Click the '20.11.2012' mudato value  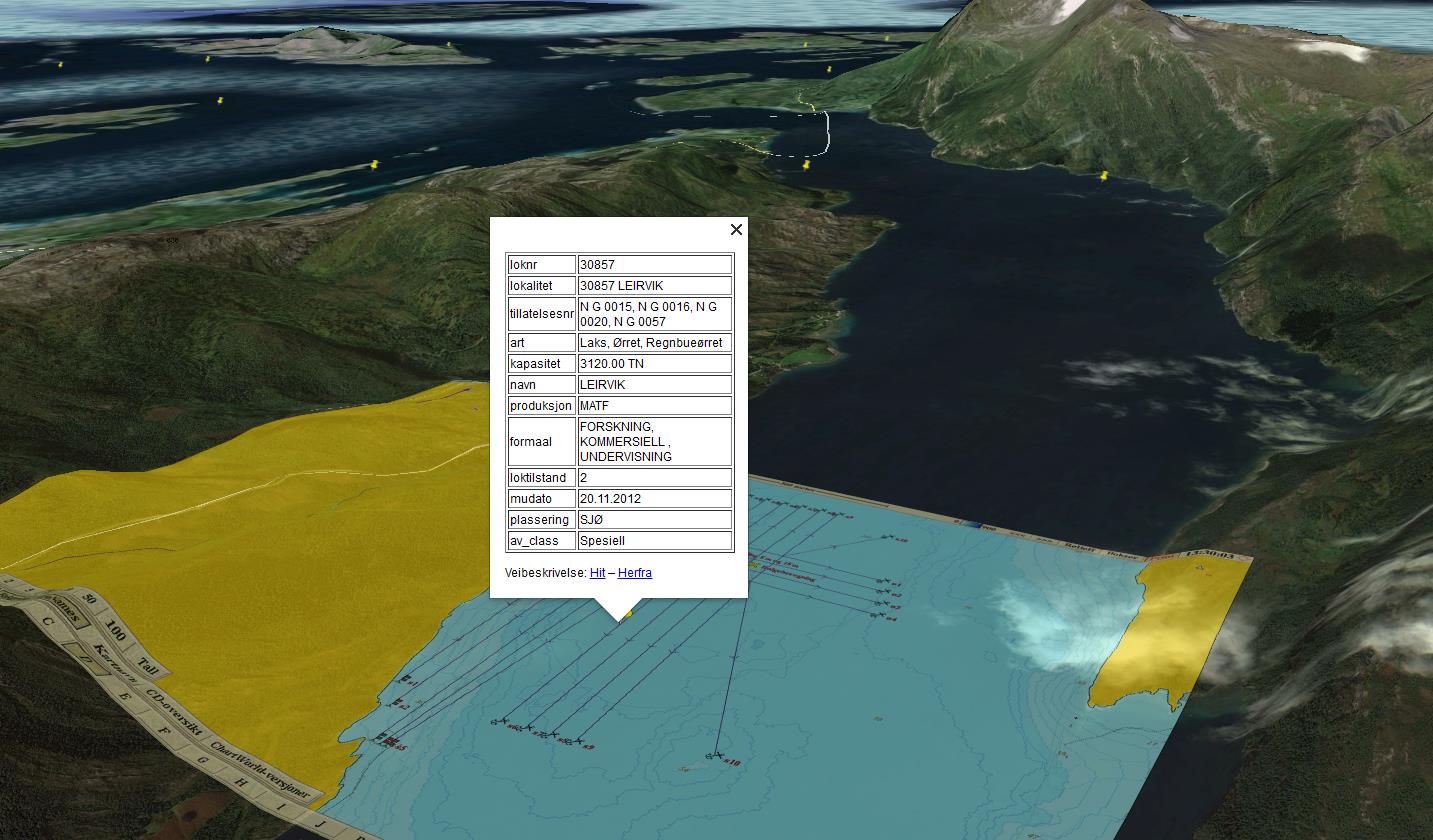coord(655,499)
